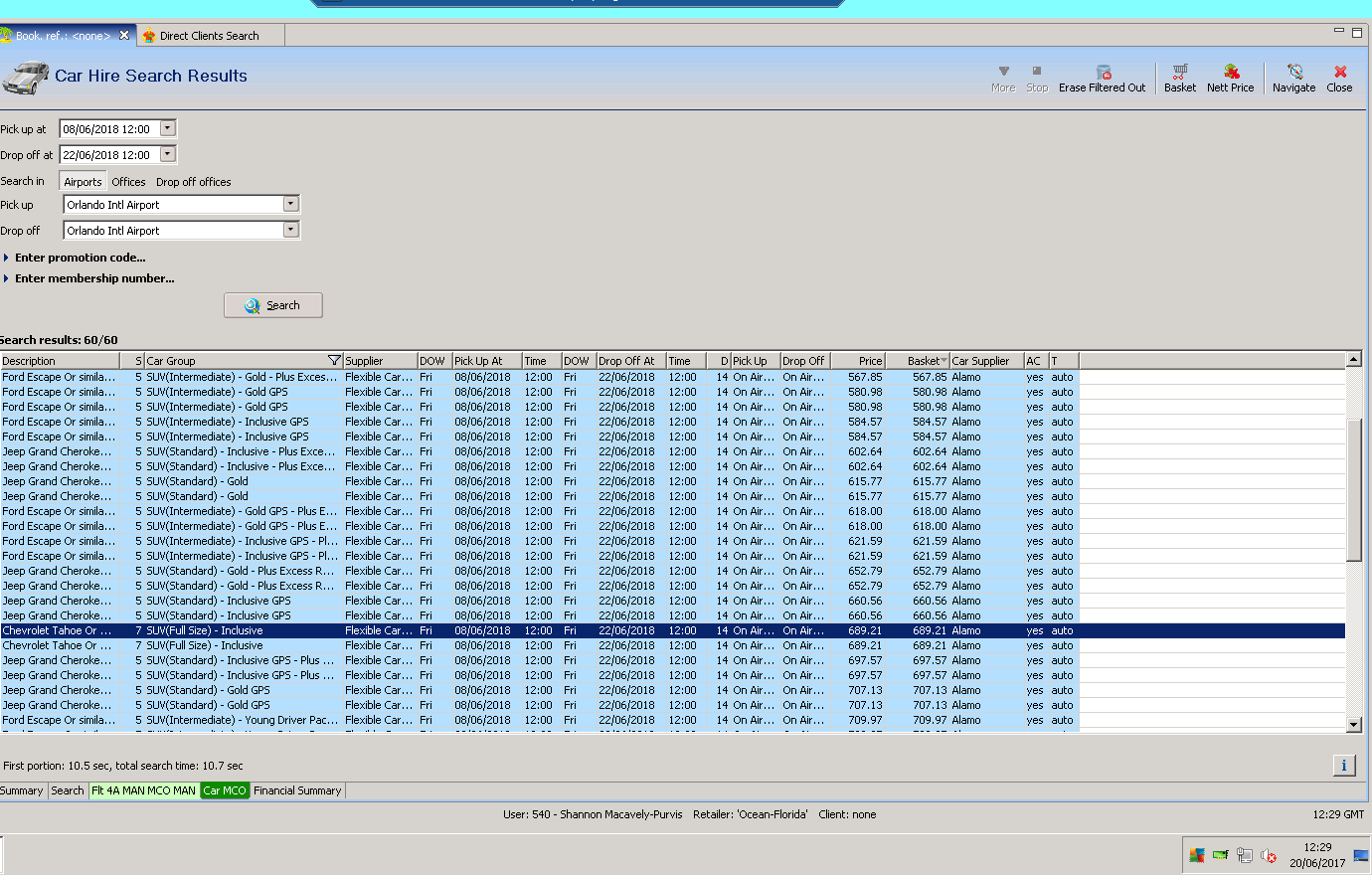Show Nett Price using the toolbar icon
The width and height of the screenshot is (1372, 875).
coord(1231,72)
